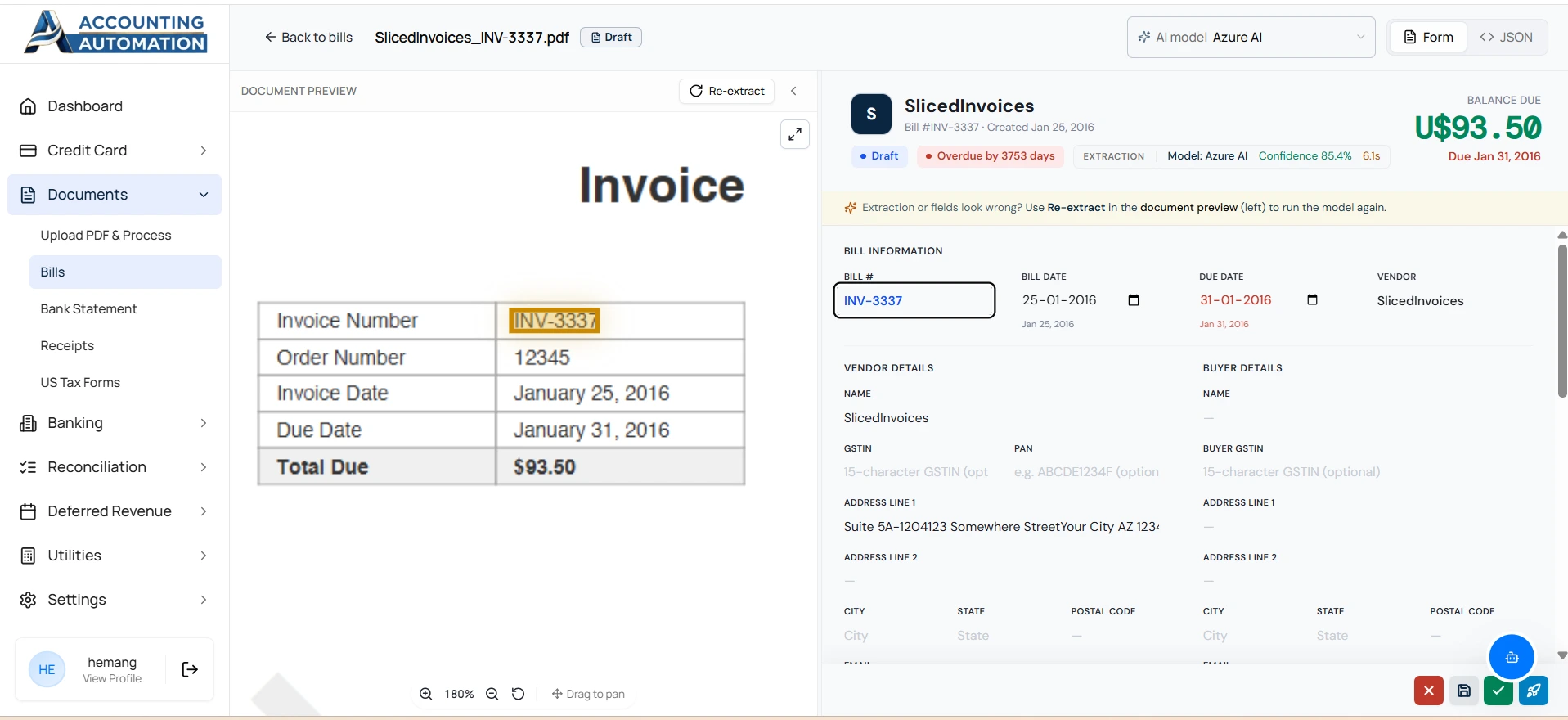1568x720 pixels.
Task: Click the Overdue by 3753 days badge
Action: pos(990,156)
